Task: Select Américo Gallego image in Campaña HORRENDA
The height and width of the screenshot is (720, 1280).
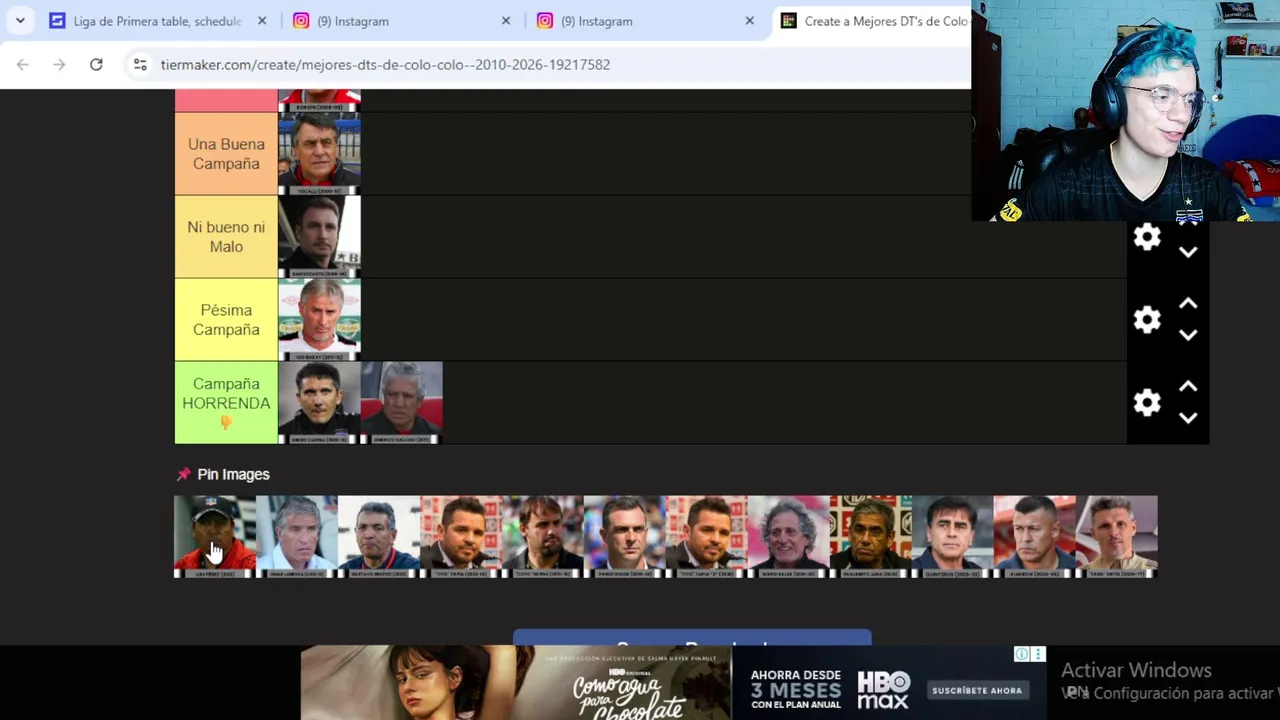Action: click(x=401, y=403)
